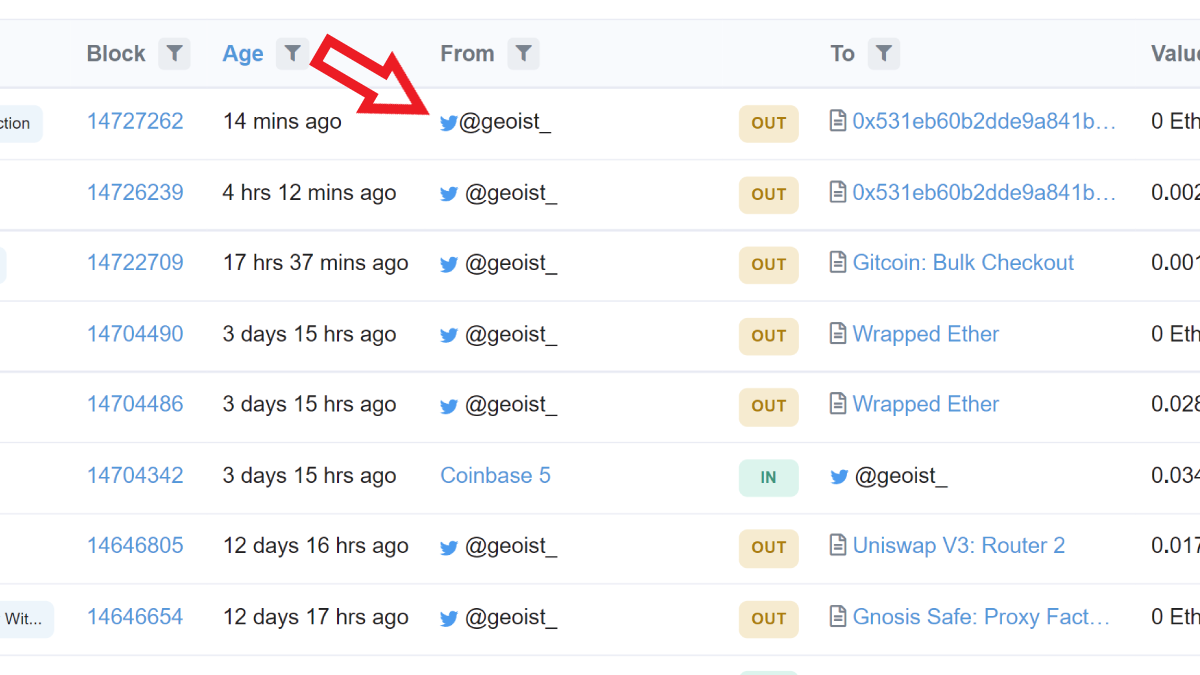Click '4 hrs 12 mins ago' age cell
This screenshot has height=675, width=1200.
click(x=309, y=193)
